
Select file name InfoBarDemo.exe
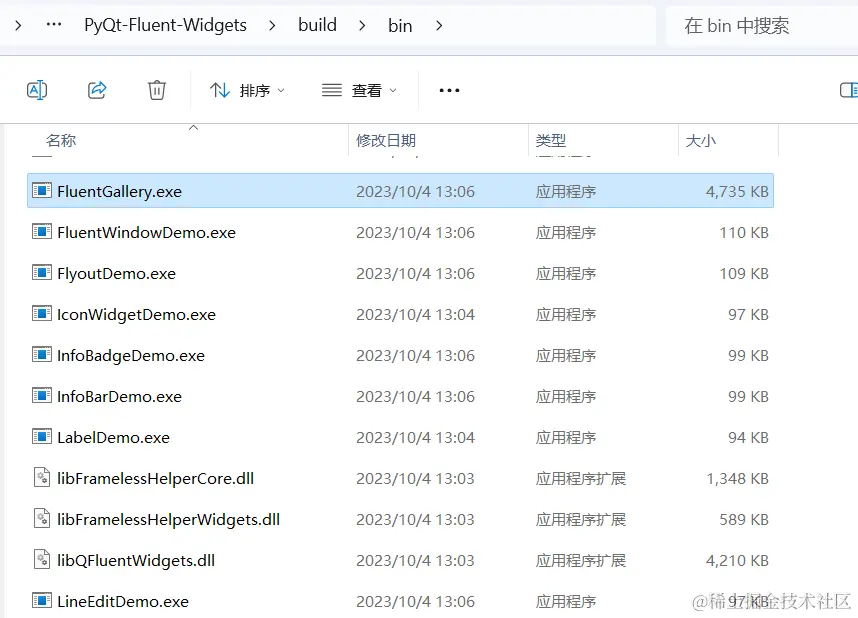[x=119, y=397]
